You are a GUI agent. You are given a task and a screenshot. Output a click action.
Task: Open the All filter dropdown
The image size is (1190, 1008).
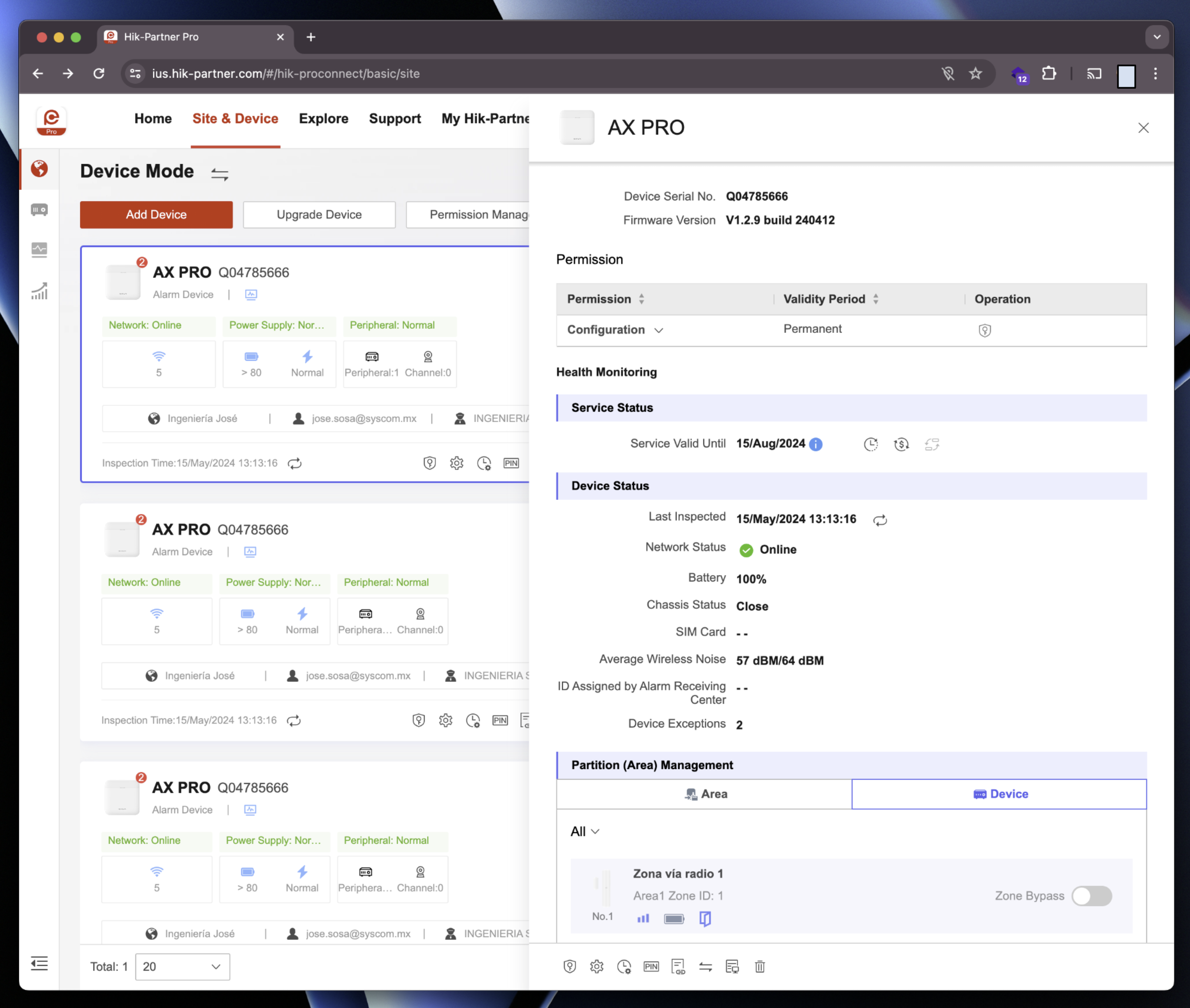585,832
